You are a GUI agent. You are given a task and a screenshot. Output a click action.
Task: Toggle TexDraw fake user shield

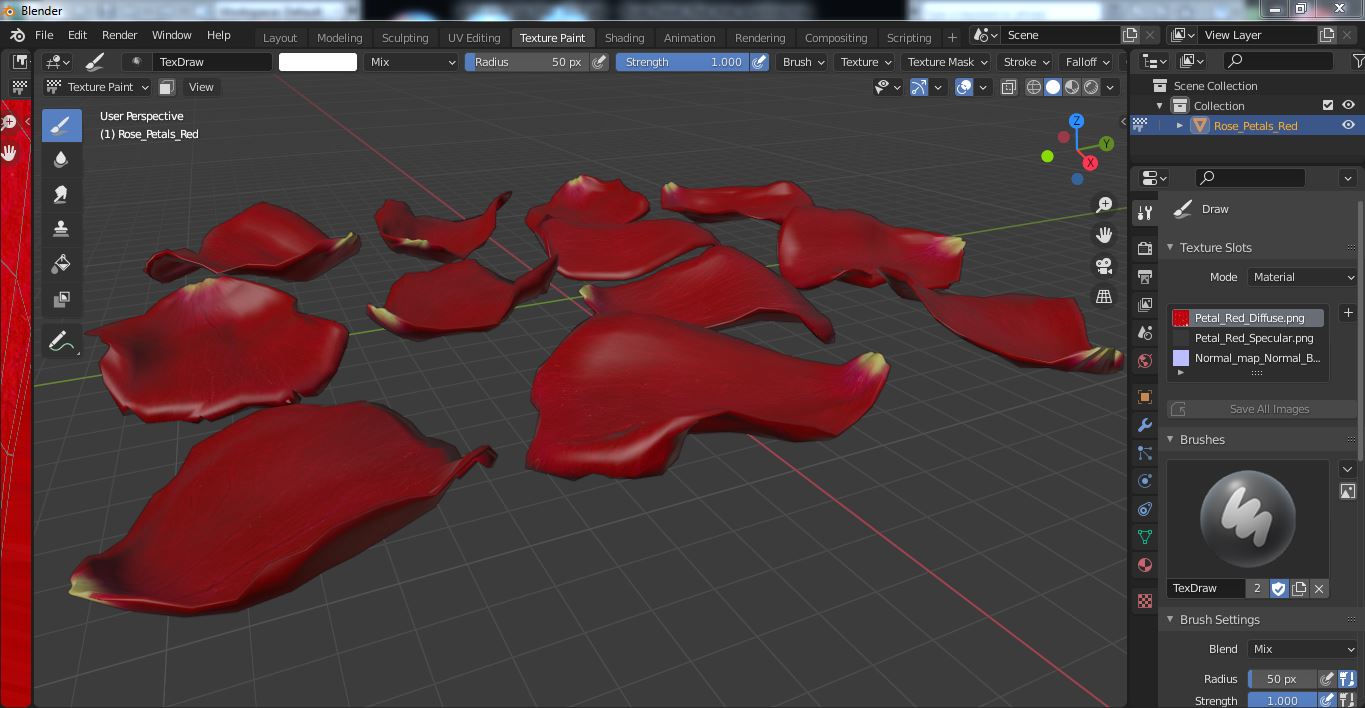(x=1278, y=588)
